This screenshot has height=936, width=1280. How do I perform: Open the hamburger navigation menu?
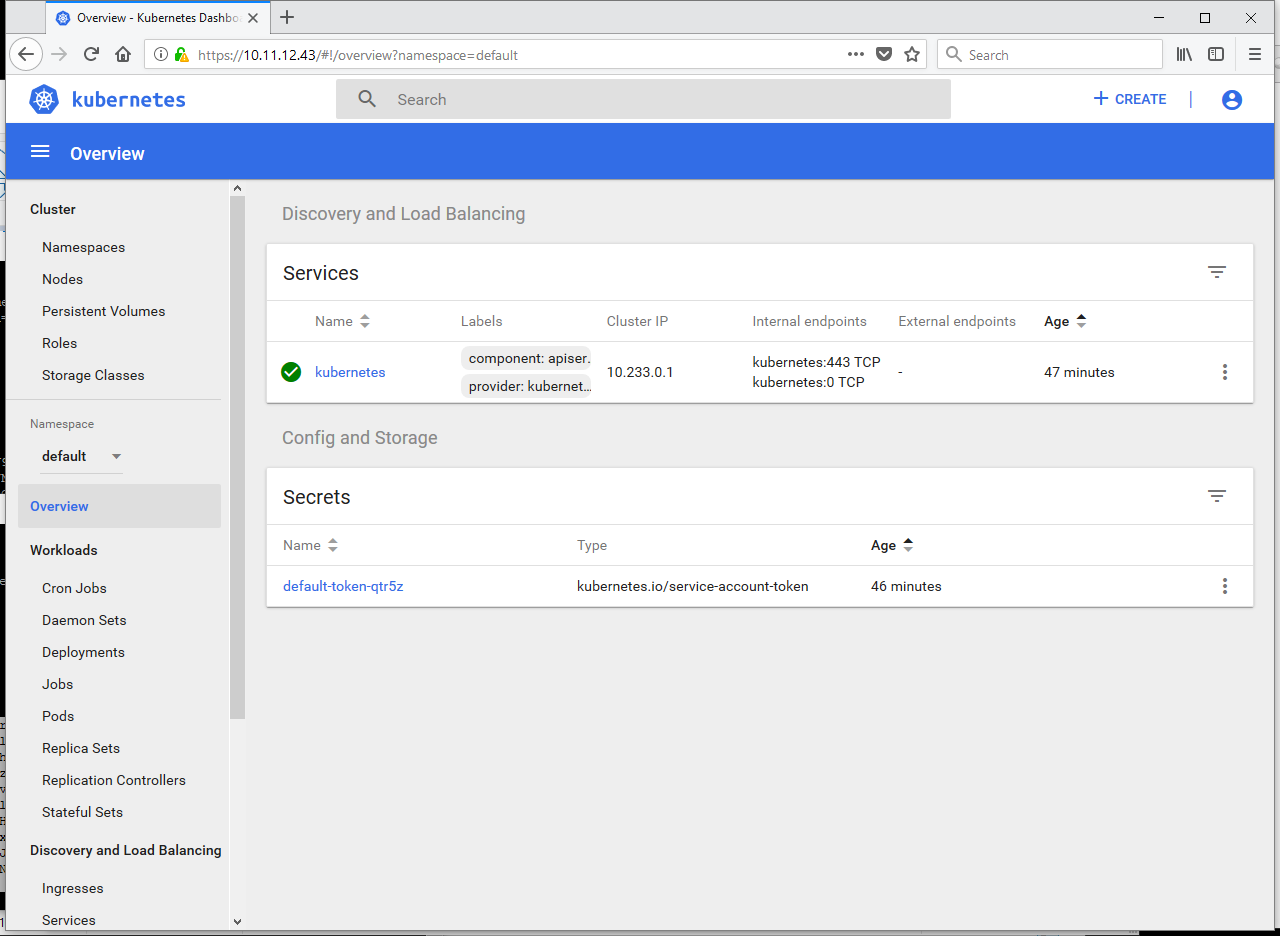click(x=40, y=151)
